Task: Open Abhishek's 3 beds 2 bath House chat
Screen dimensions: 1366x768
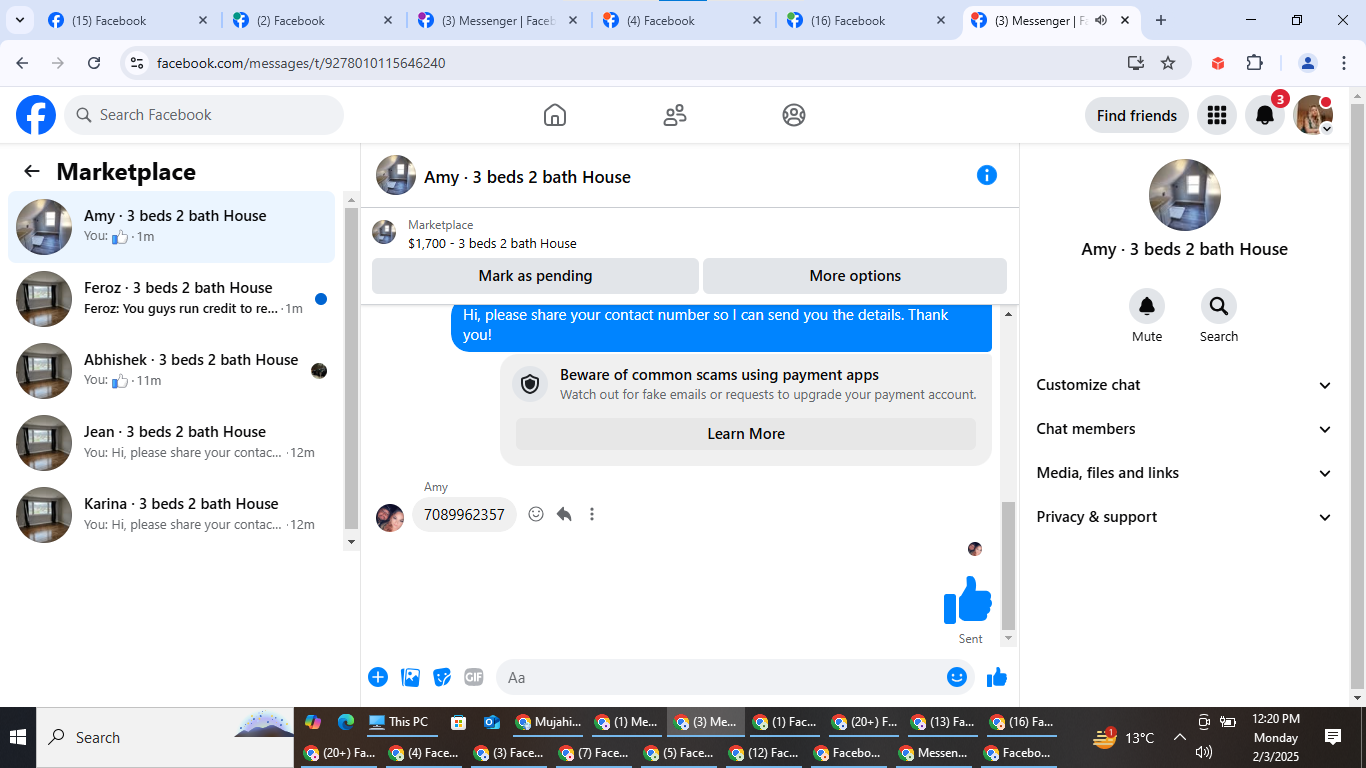Action: click(172, 371)
